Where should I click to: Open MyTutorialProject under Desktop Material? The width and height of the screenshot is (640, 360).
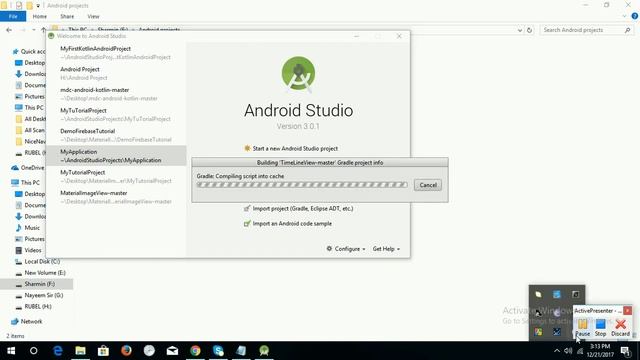[116, 176]
